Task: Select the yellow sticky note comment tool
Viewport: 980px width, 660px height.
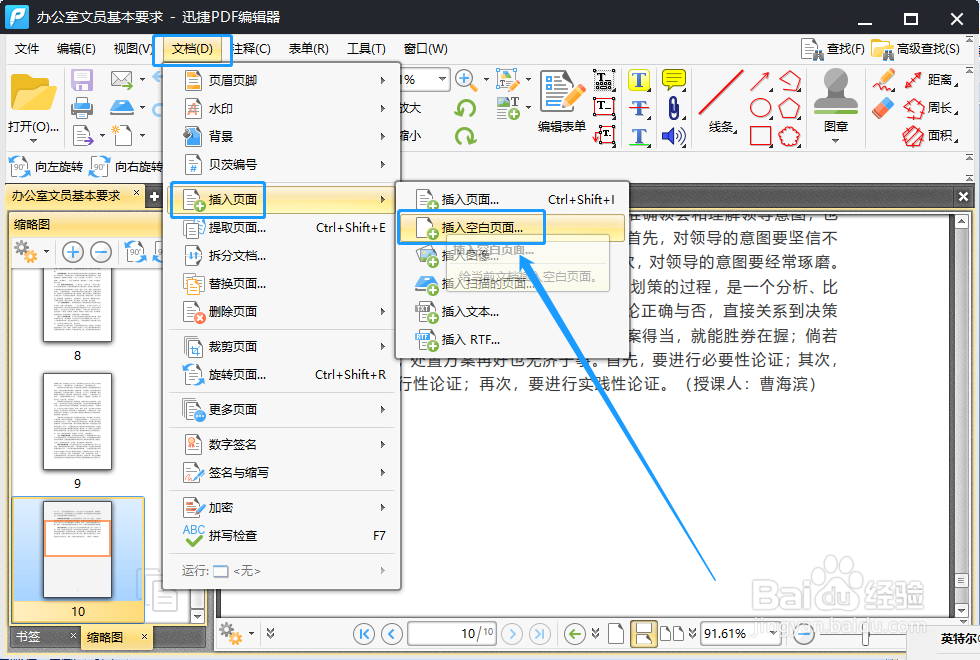Action: pyautogui.click(x=674, y=79)
